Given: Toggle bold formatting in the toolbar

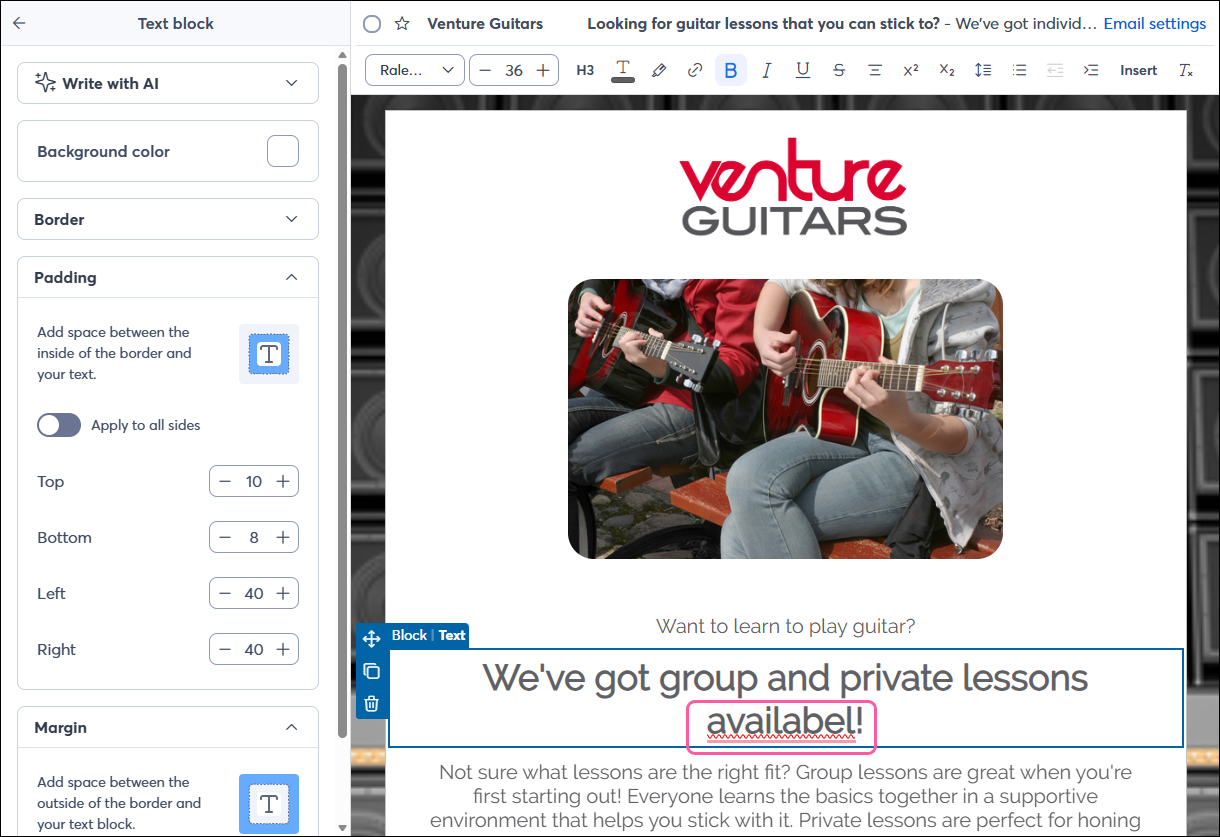Looking at the screenshot, I should (731, 69).
